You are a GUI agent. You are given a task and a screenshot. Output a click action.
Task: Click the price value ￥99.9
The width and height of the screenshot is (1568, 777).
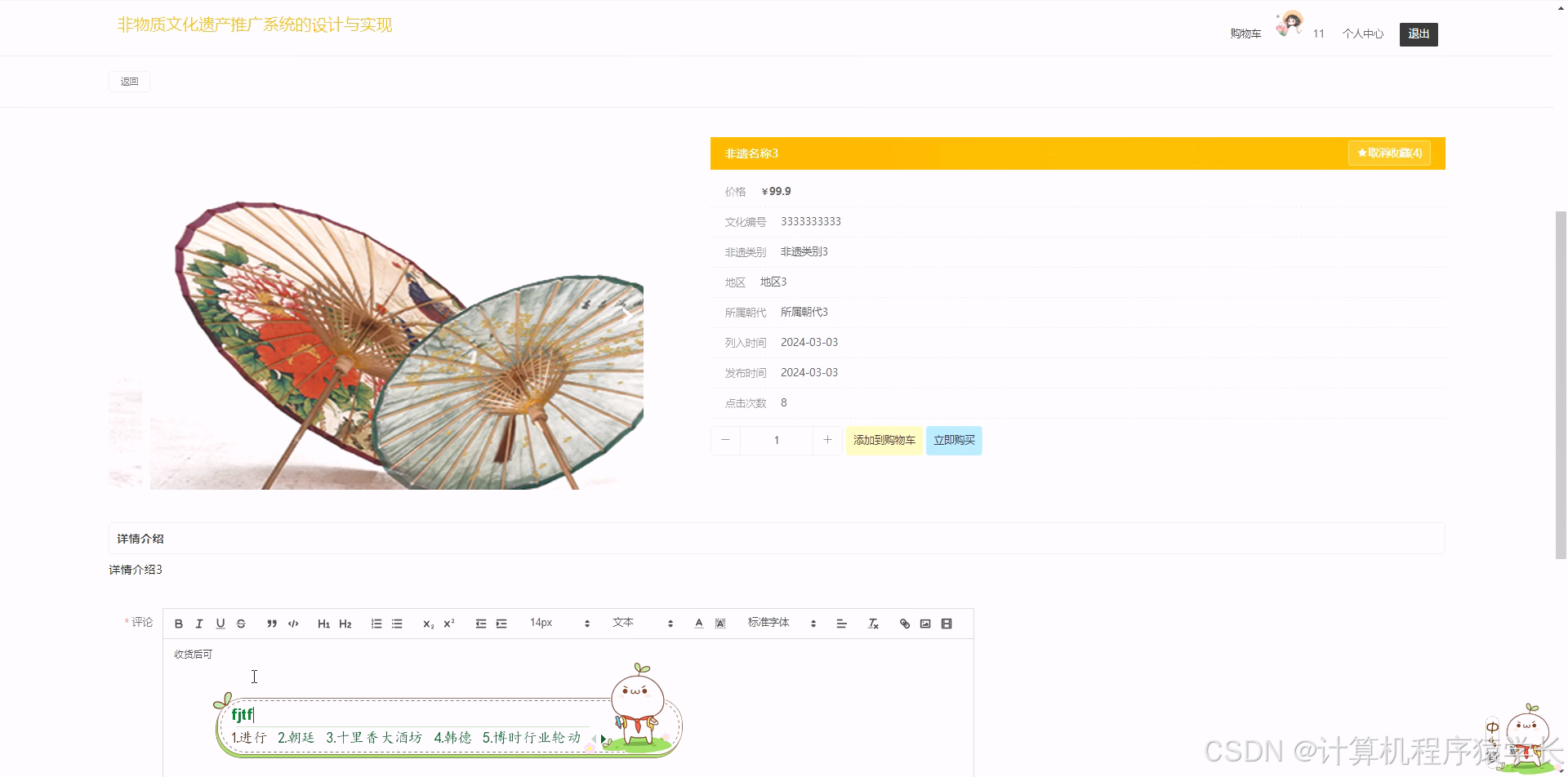776,192
